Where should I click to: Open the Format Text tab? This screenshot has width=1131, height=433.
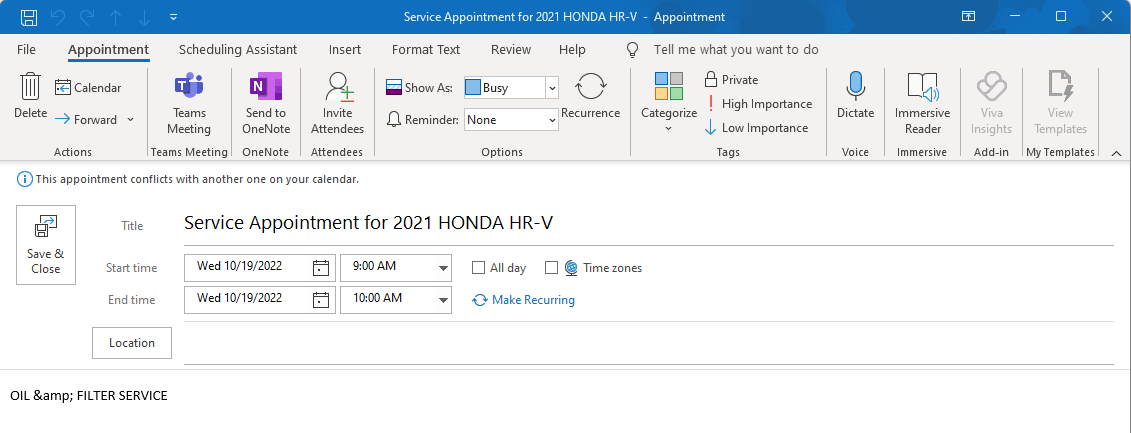(x=426, y=50)
